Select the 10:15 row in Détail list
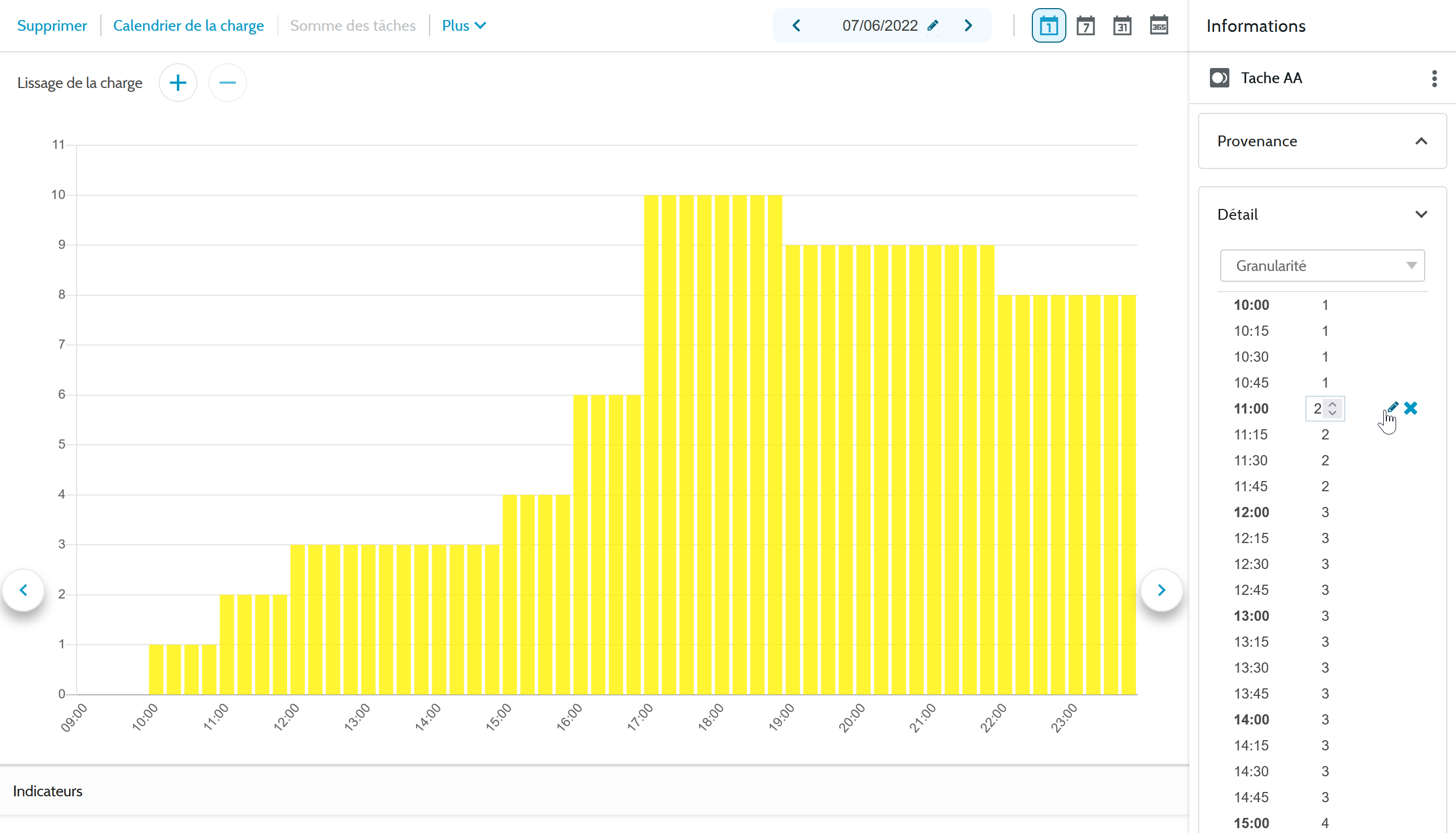This screenshot has height=833, width=1456. click(1322, 331)
